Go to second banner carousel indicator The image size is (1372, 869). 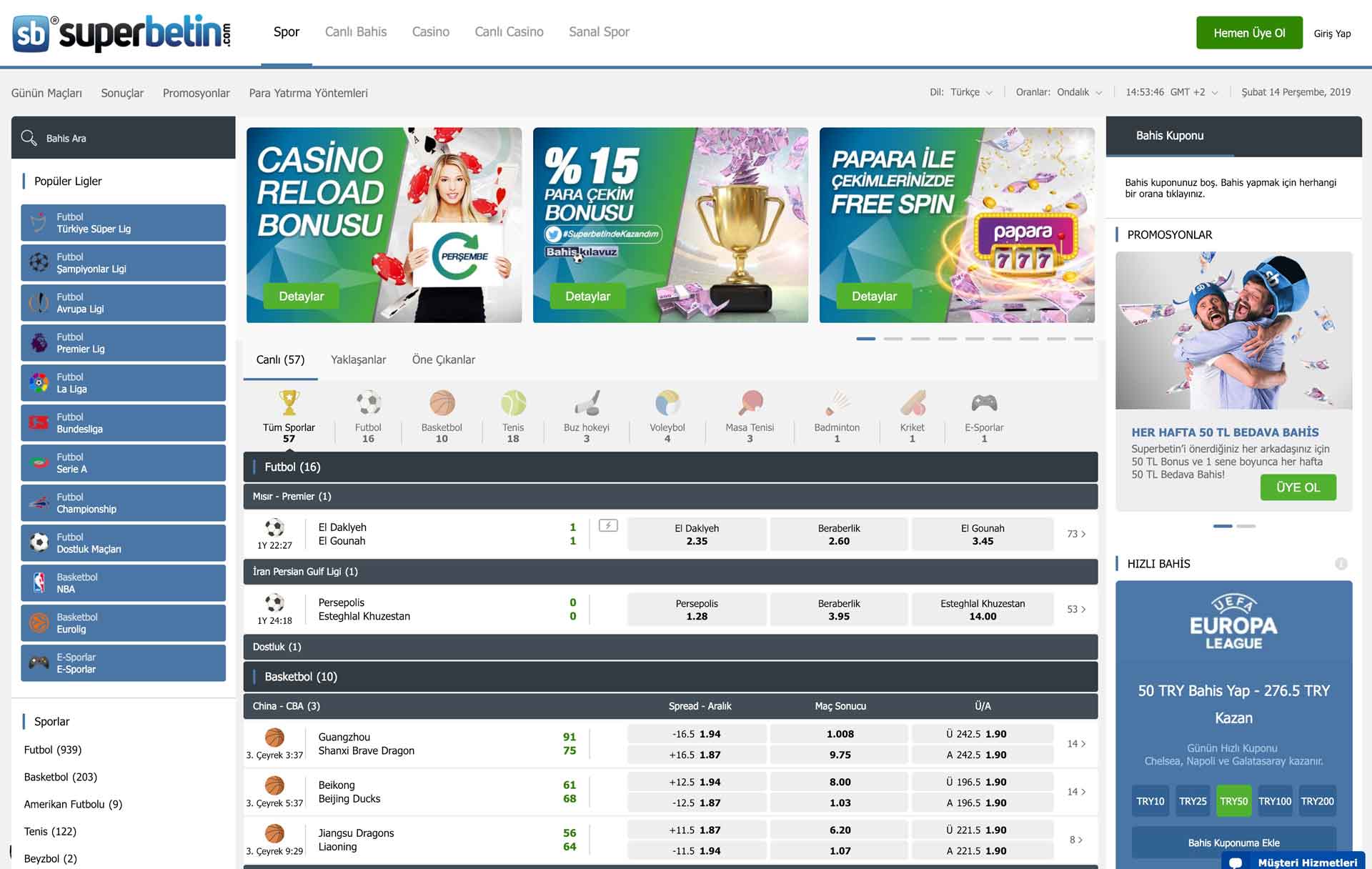tap(893, 339)
